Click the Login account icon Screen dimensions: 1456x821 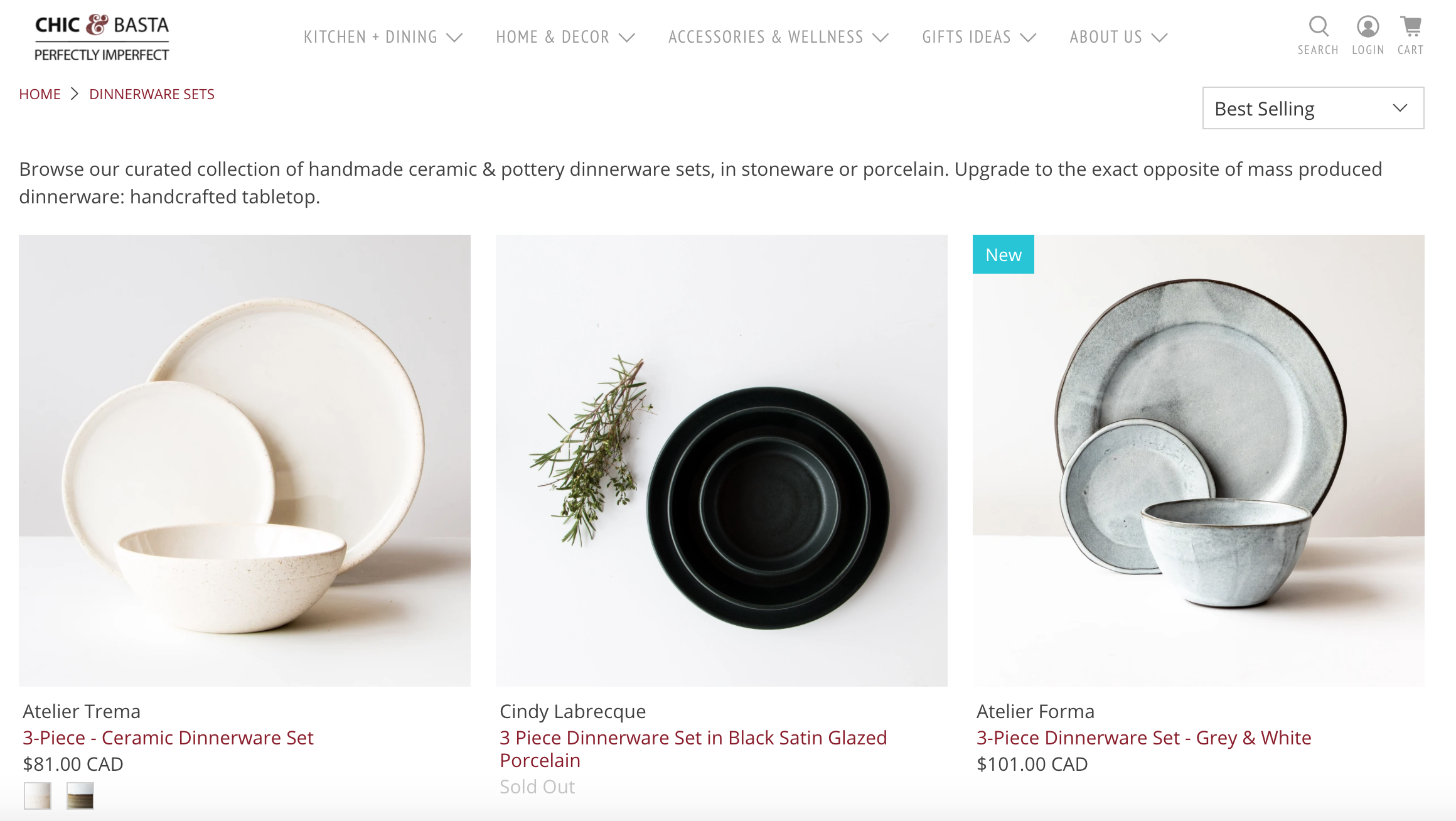pyautogui.click(x=1368, y=26)
